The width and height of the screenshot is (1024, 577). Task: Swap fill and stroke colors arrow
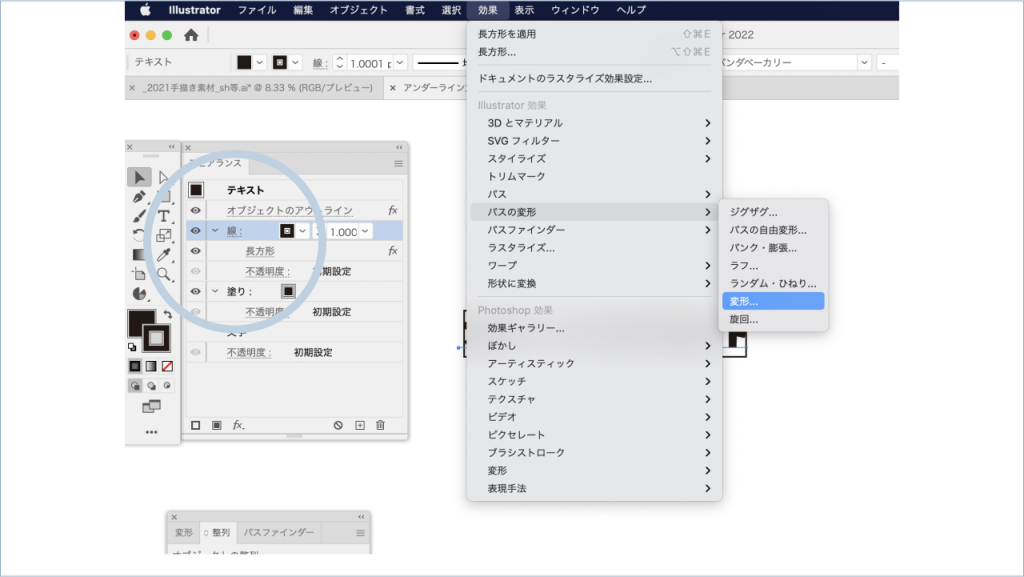(x=168, y=315)
